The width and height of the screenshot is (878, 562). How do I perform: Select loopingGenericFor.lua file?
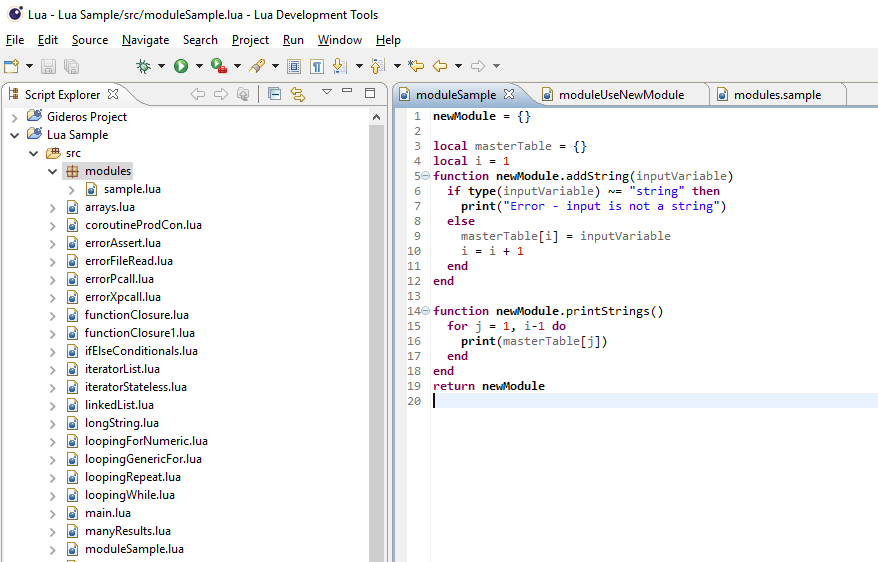tap(143, 459)
